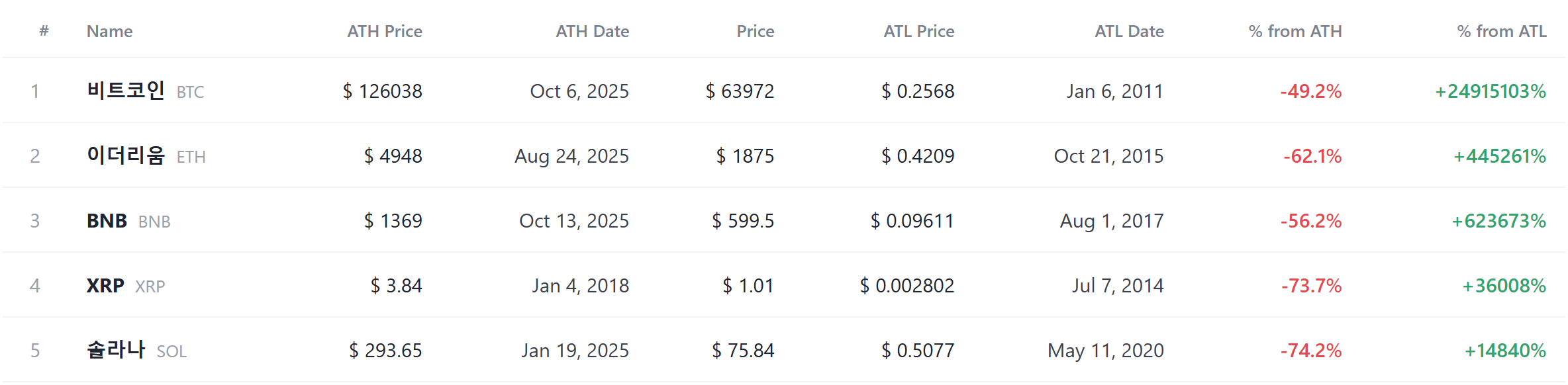Sort by the # rank column header

[x=44, y=31]
